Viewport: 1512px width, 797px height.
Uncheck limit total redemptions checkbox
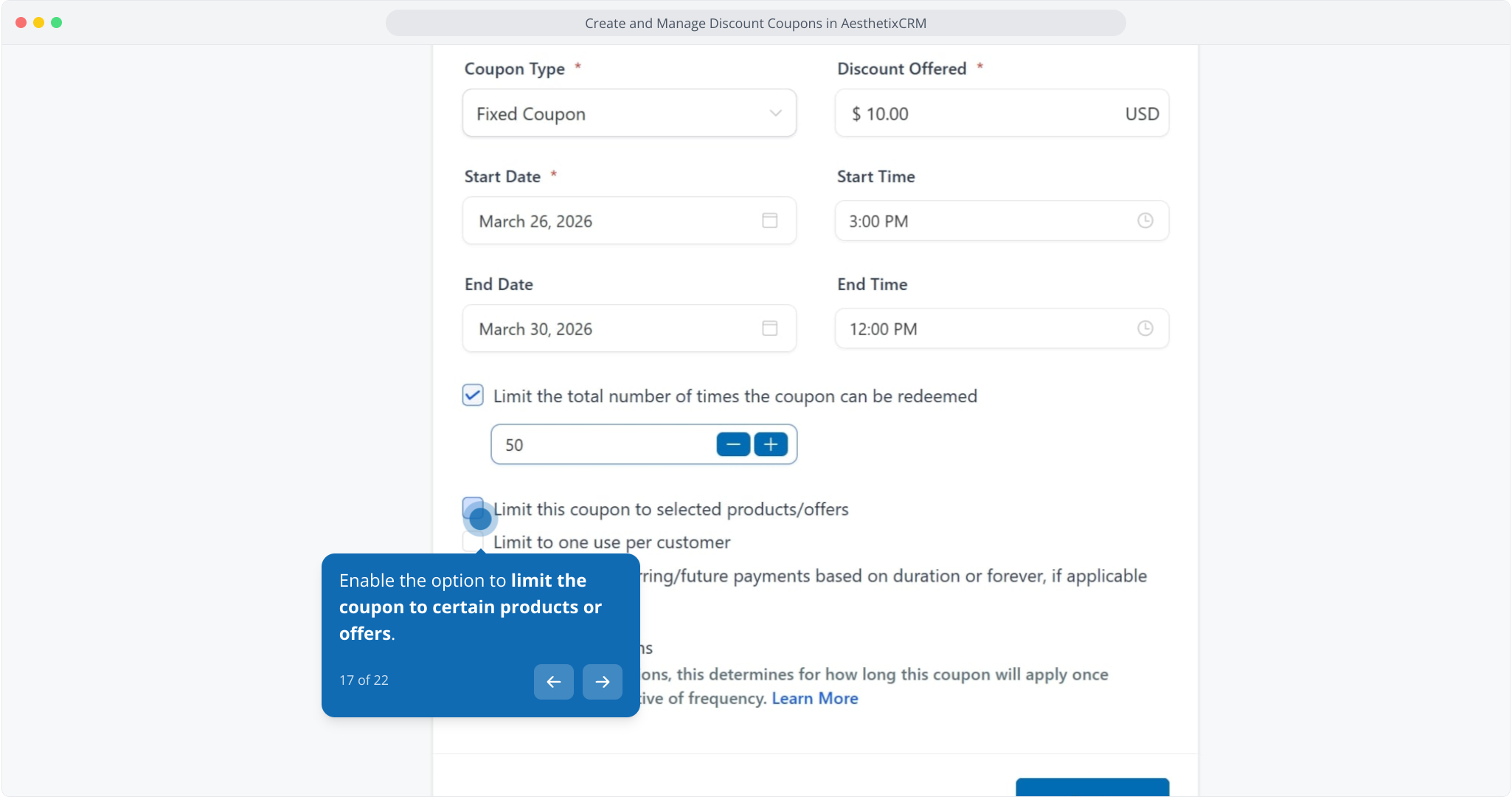click(x=473, y=396)
